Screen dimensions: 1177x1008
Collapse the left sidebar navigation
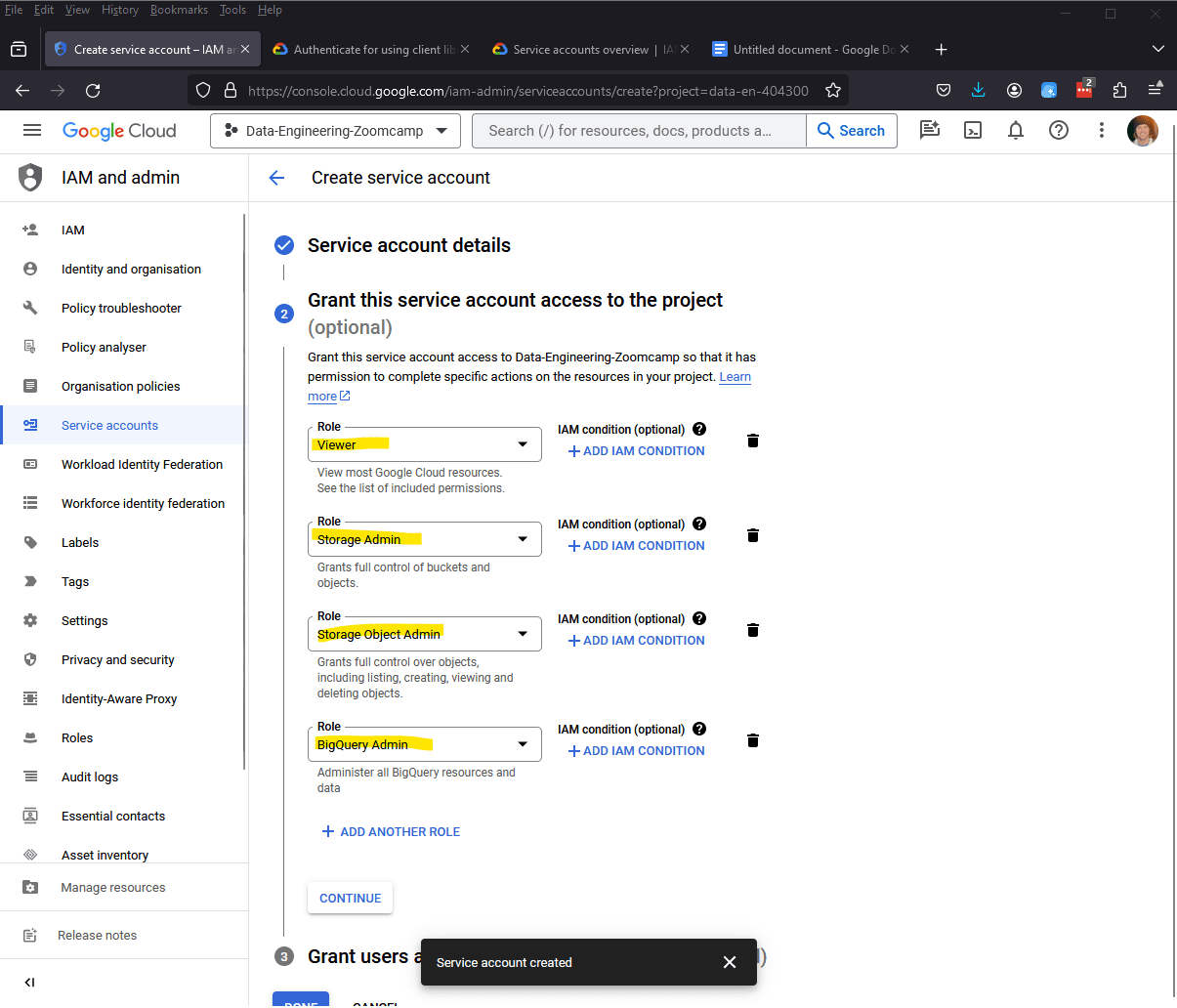click(29, 983)
